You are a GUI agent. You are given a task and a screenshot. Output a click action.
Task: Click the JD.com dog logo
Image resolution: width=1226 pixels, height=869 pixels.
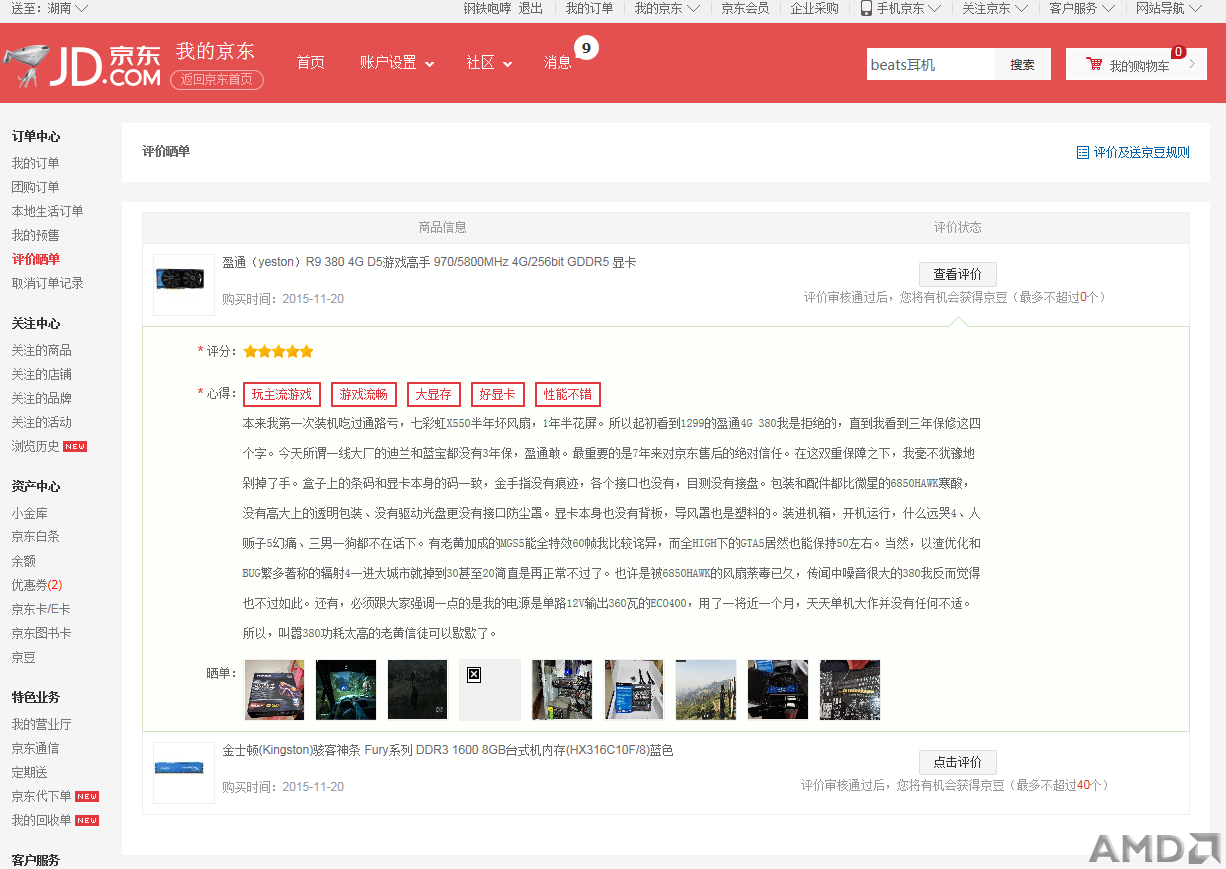(x=82, y=66)
